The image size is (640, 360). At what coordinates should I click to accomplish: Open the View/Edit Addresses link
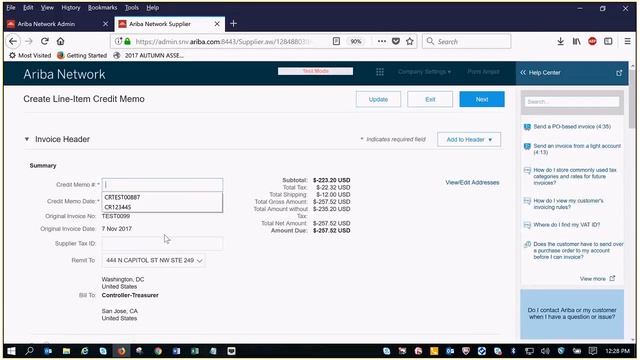pos(472,182)
